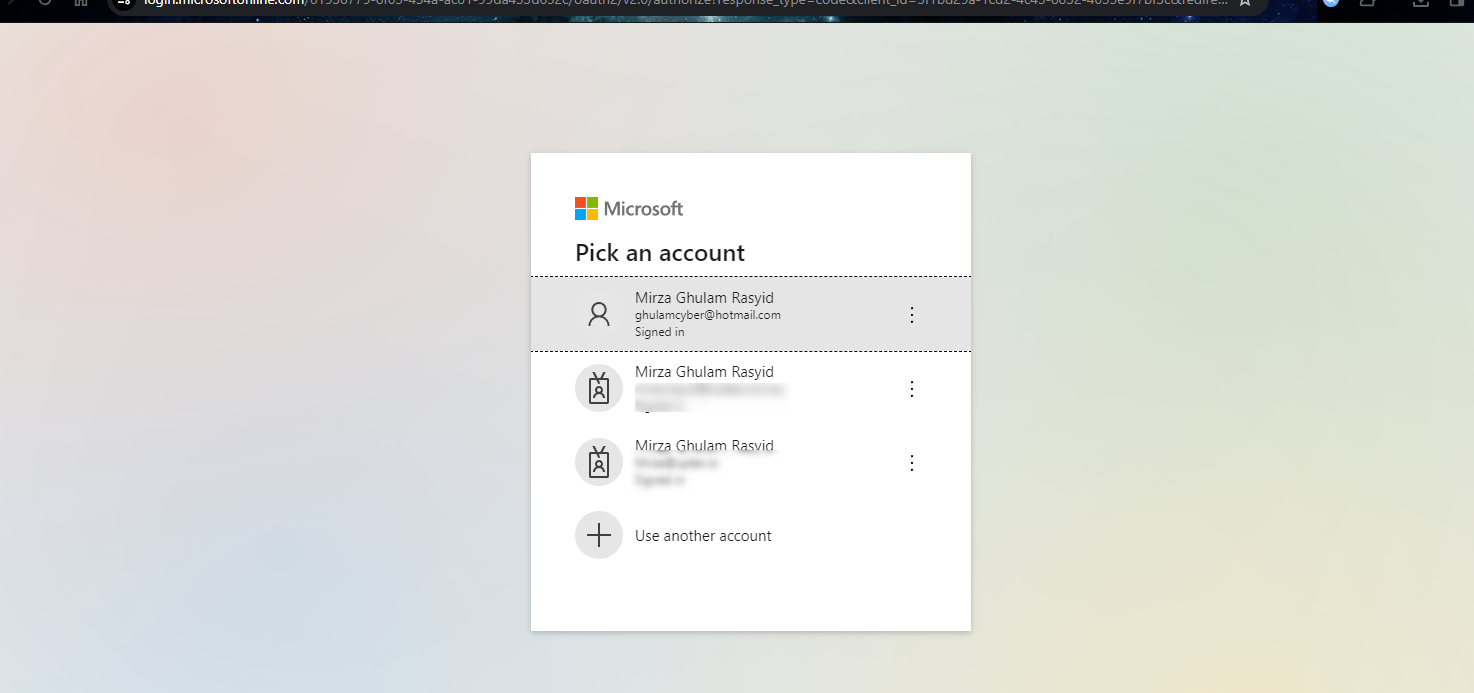Expand the more options menu for the third account

pyautogui.click(x=911, y=463)
